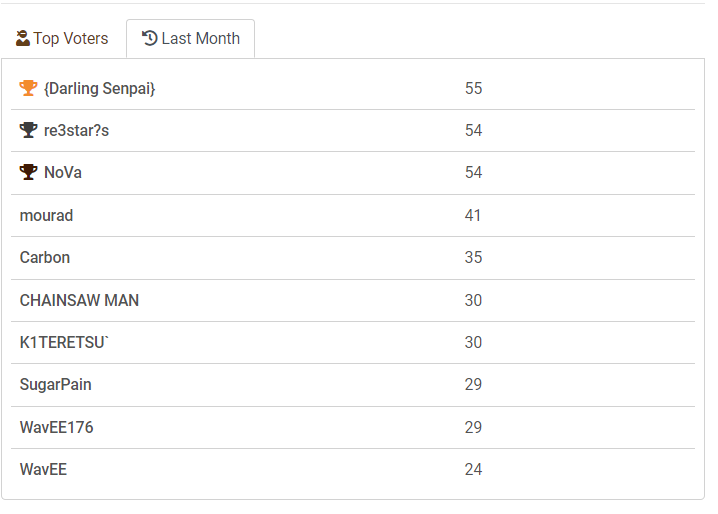Click the 55 vote count for {Darling Senpai}
718x514 pixels.
473,88
